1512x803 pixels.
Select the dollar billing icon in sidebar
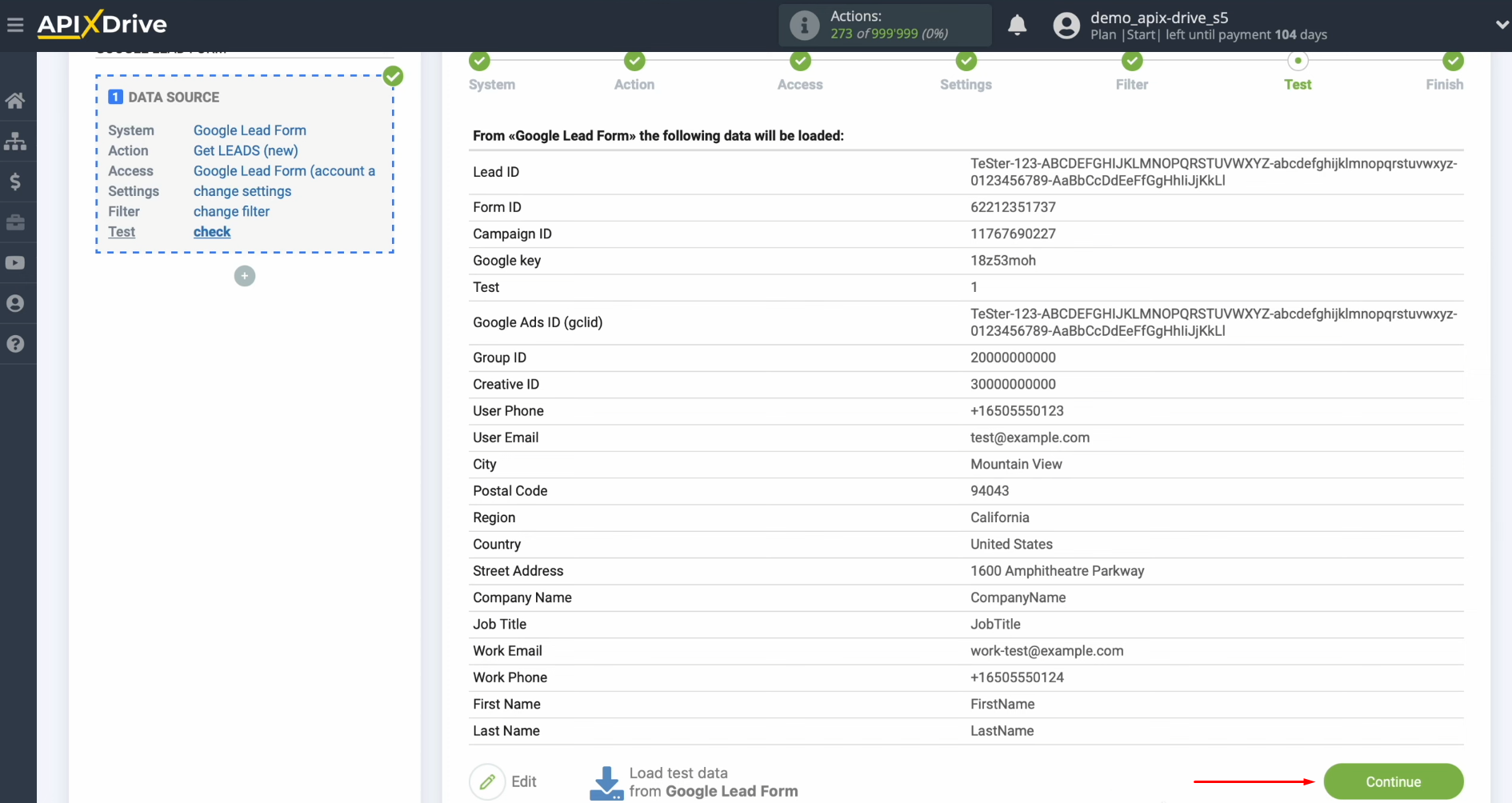[16, 182]
